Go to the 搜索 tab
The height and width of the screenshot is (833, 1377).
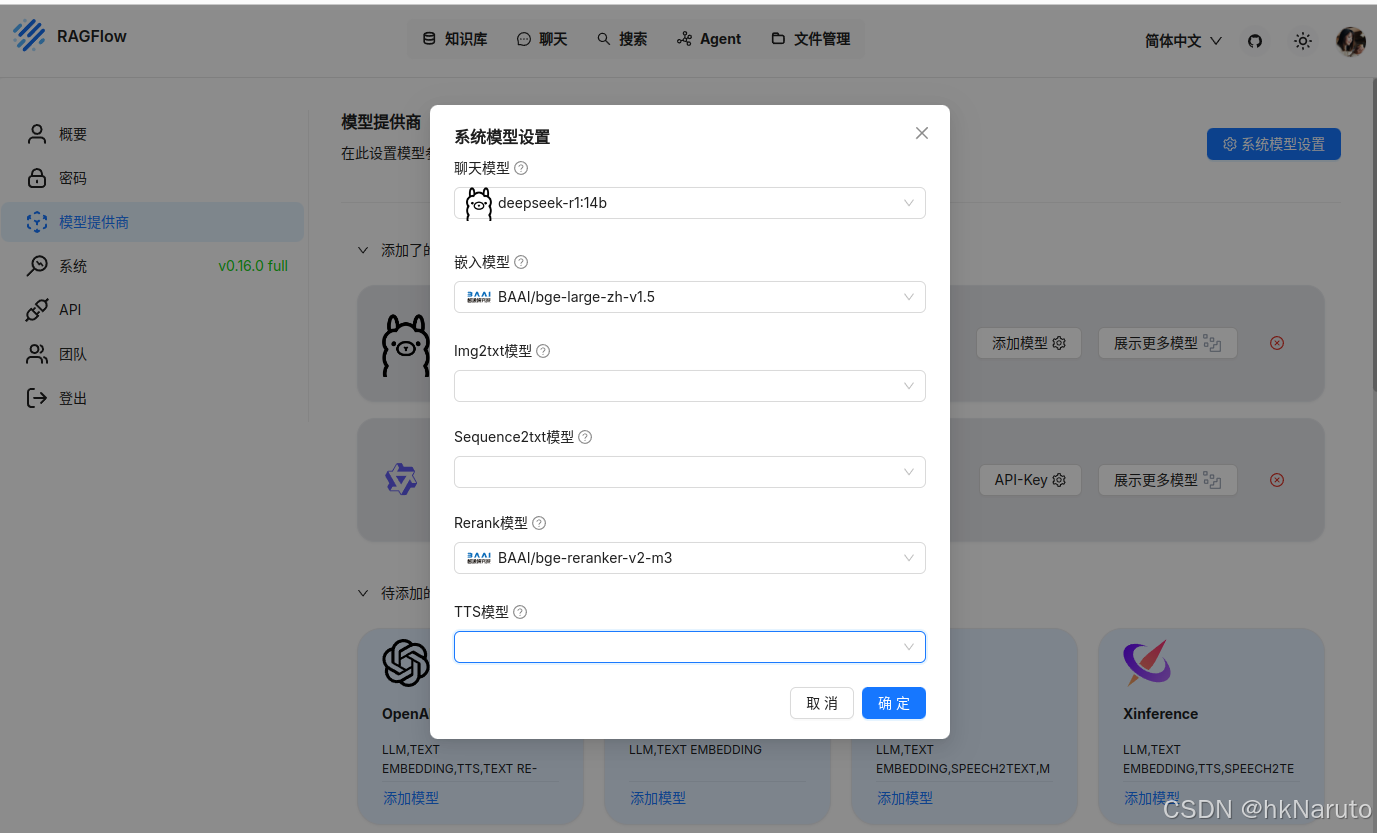[x=622, y=39]
